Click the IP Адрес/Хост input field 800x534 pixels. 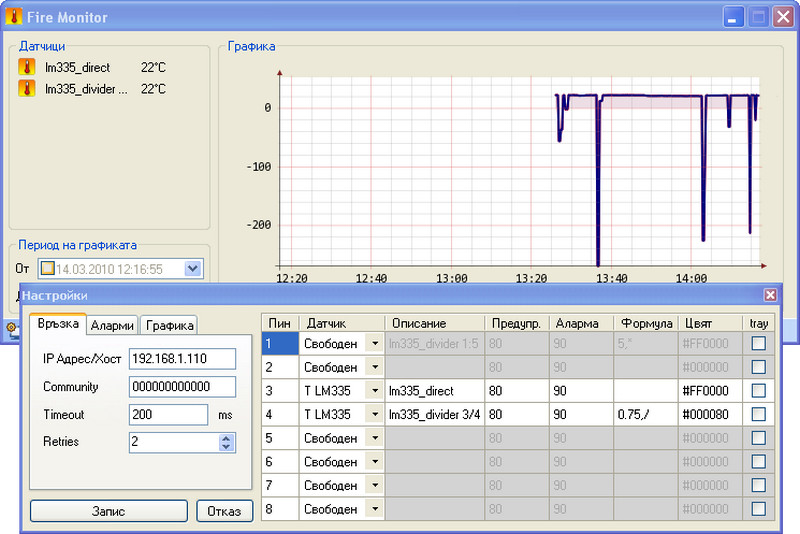pos(182,359)
